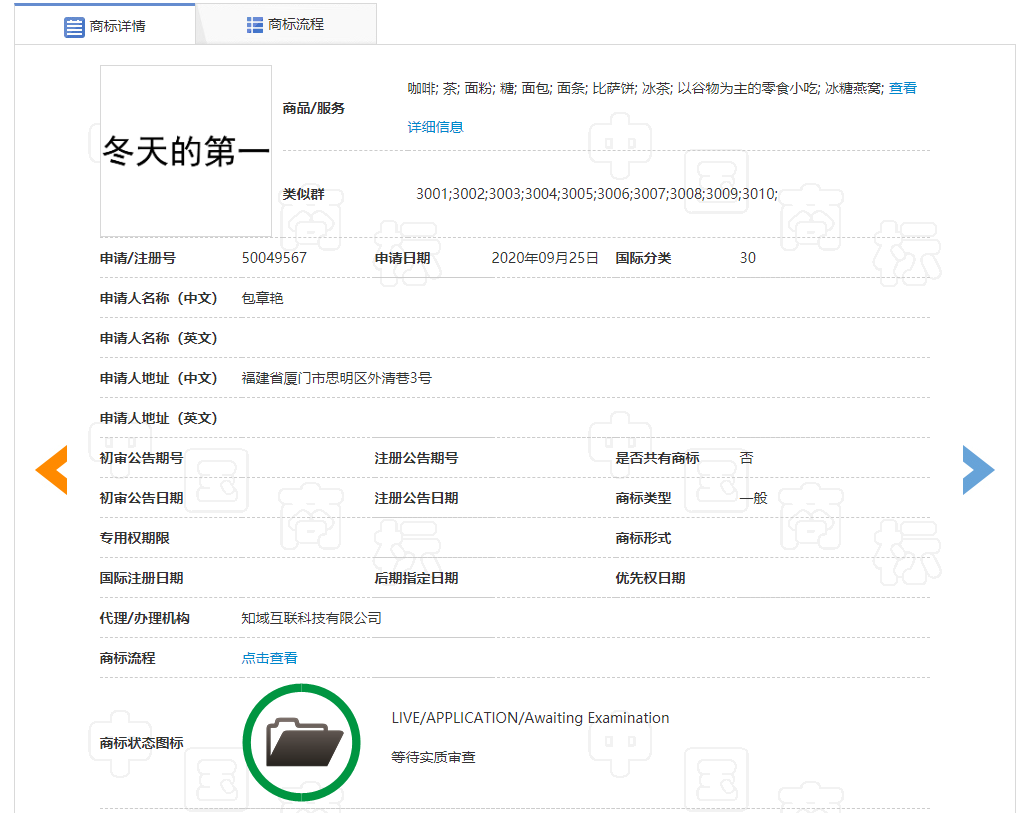Click the applicant address 福建省厦门市思明区外清巷3号
1019x813 pixels.
click(336, 378)
